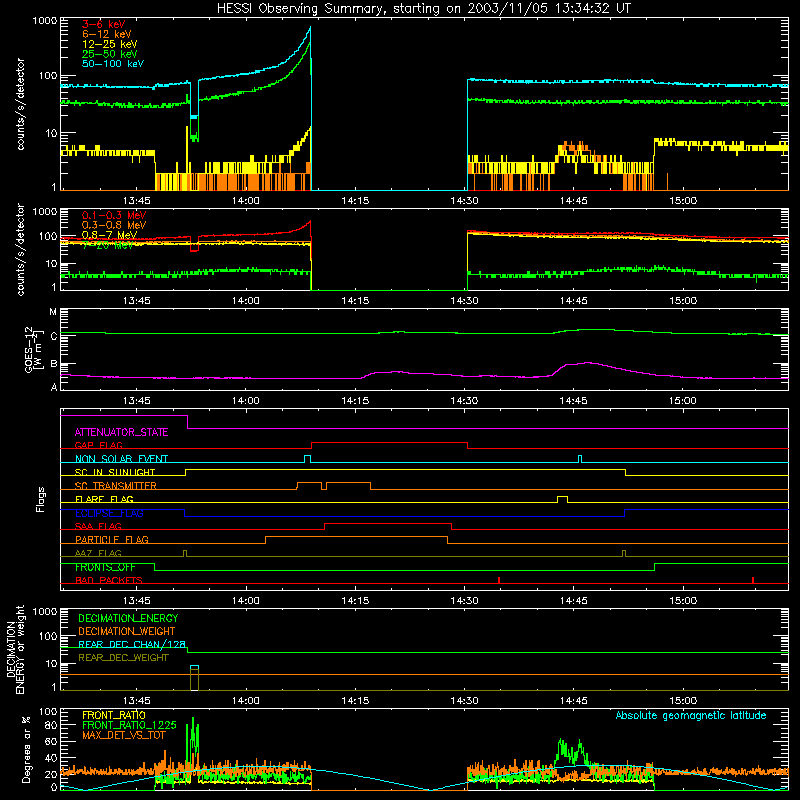The width and height of the screenshot is (800, 800).
Task: Click the ATTENUATOR_STATE flag label
Action: pos(121,433)
